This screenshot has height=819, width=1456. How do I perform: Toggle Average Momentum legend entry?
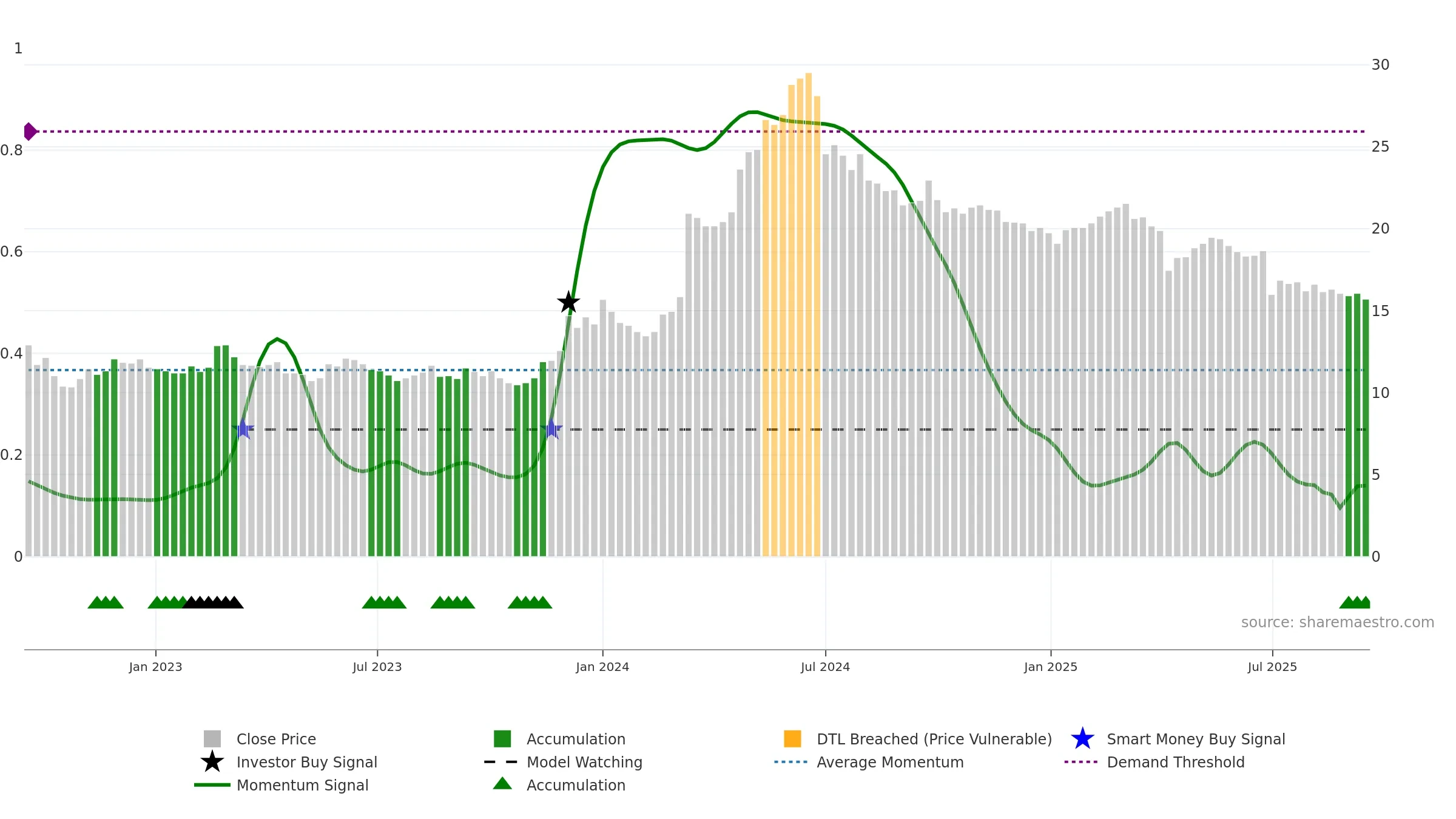(x=869, y=762)
